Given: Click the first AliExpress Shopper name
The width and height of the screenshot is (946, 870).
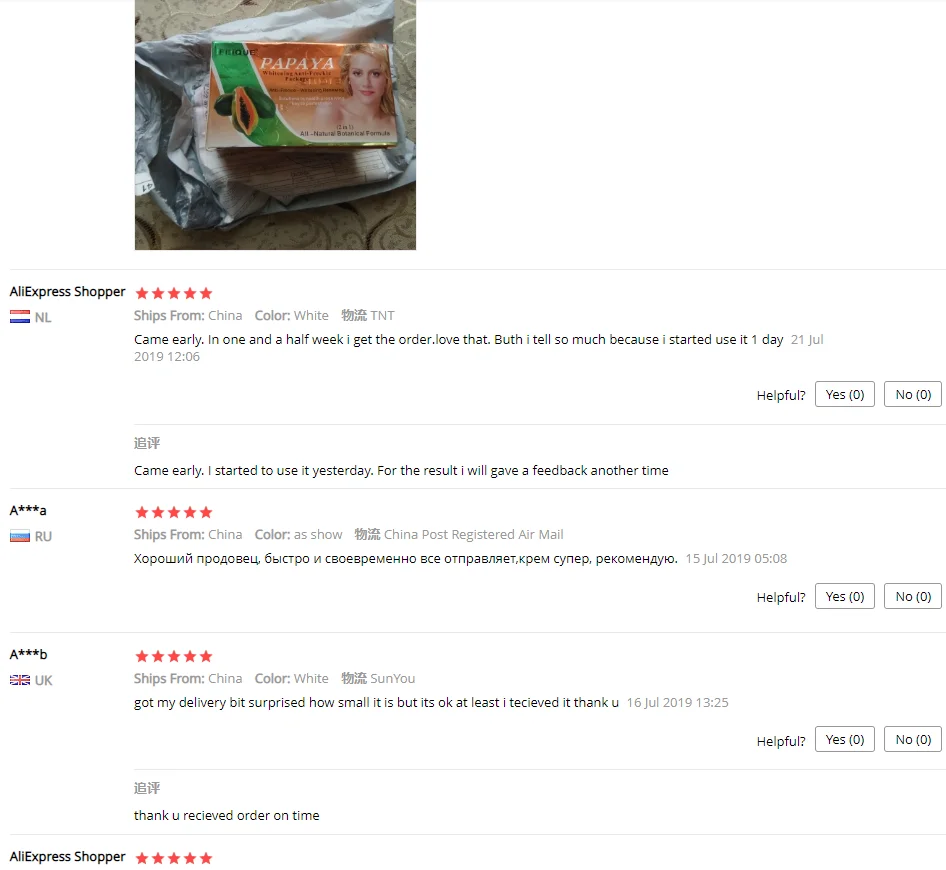Looking at the screenshot, I should pos(67,291).
